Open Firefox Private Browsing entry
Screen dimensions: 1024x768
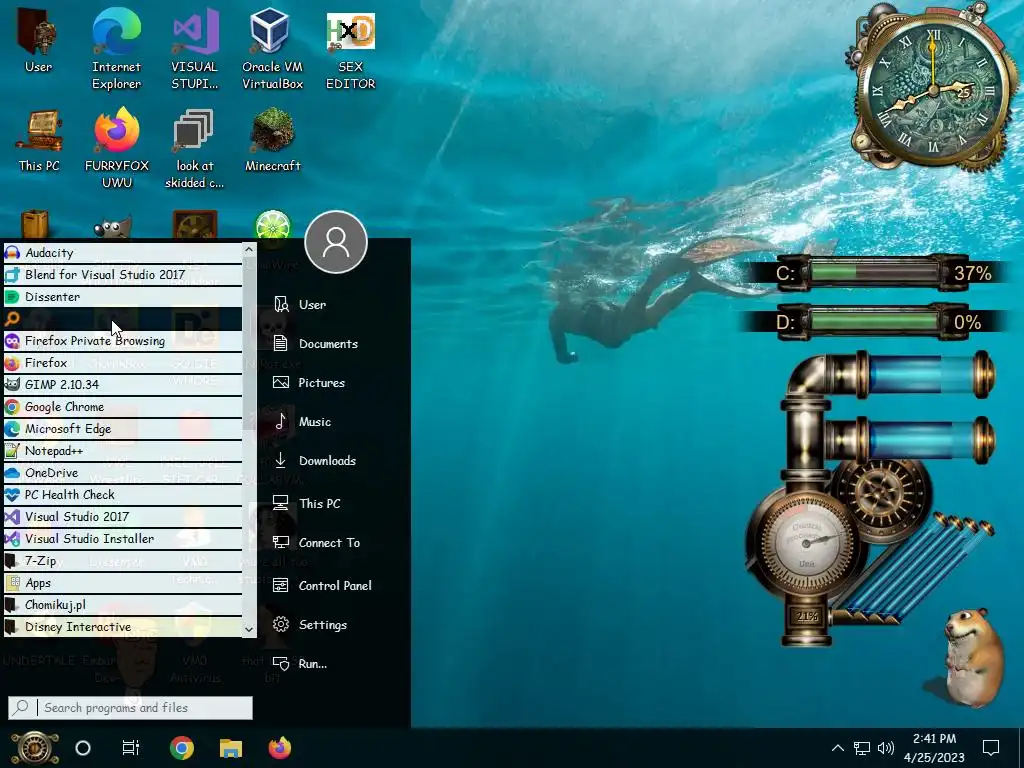[123, 341]
